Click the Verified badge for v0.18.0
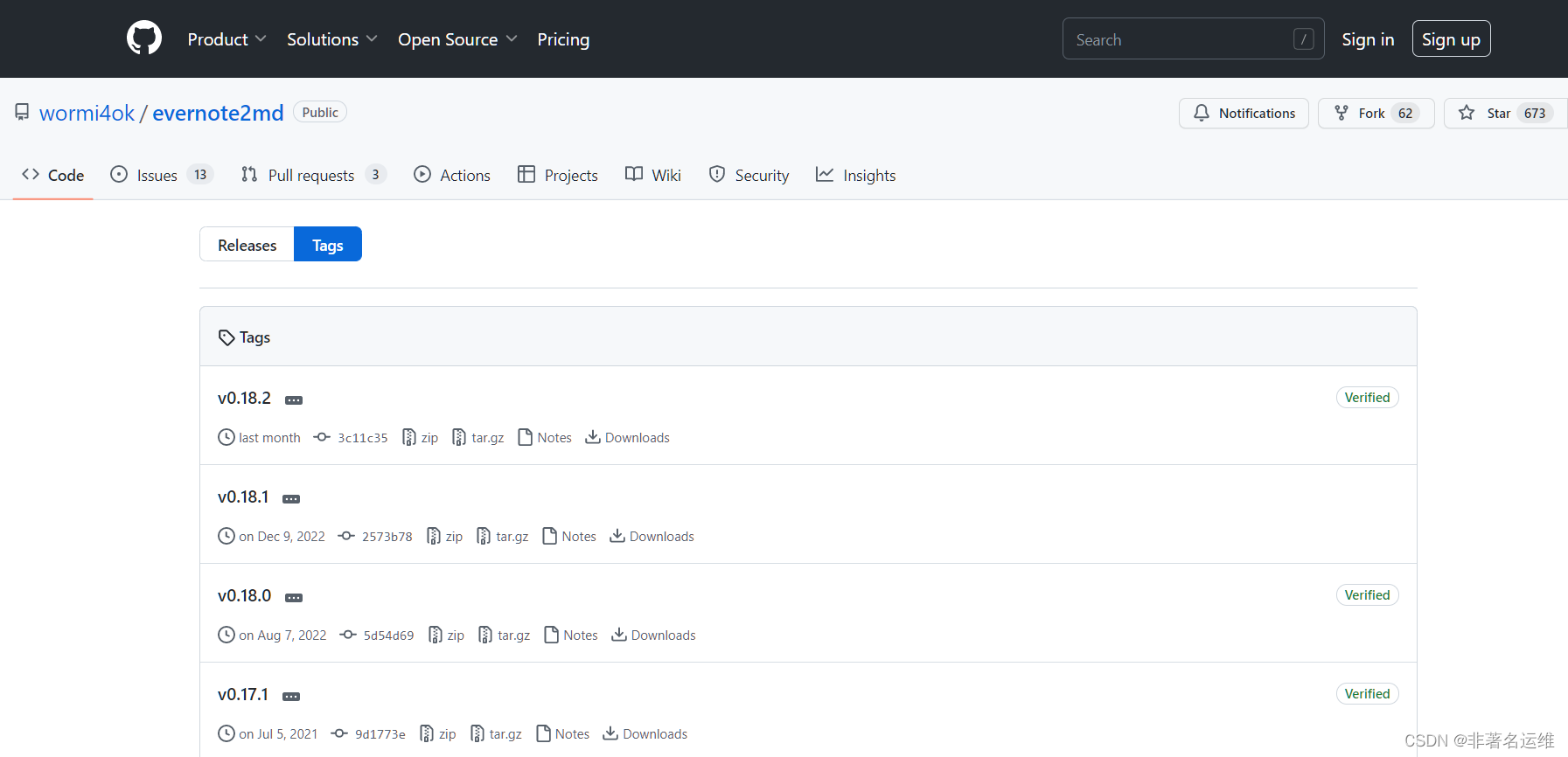This screenshot has width=1568, height=757. point(1367,595)
